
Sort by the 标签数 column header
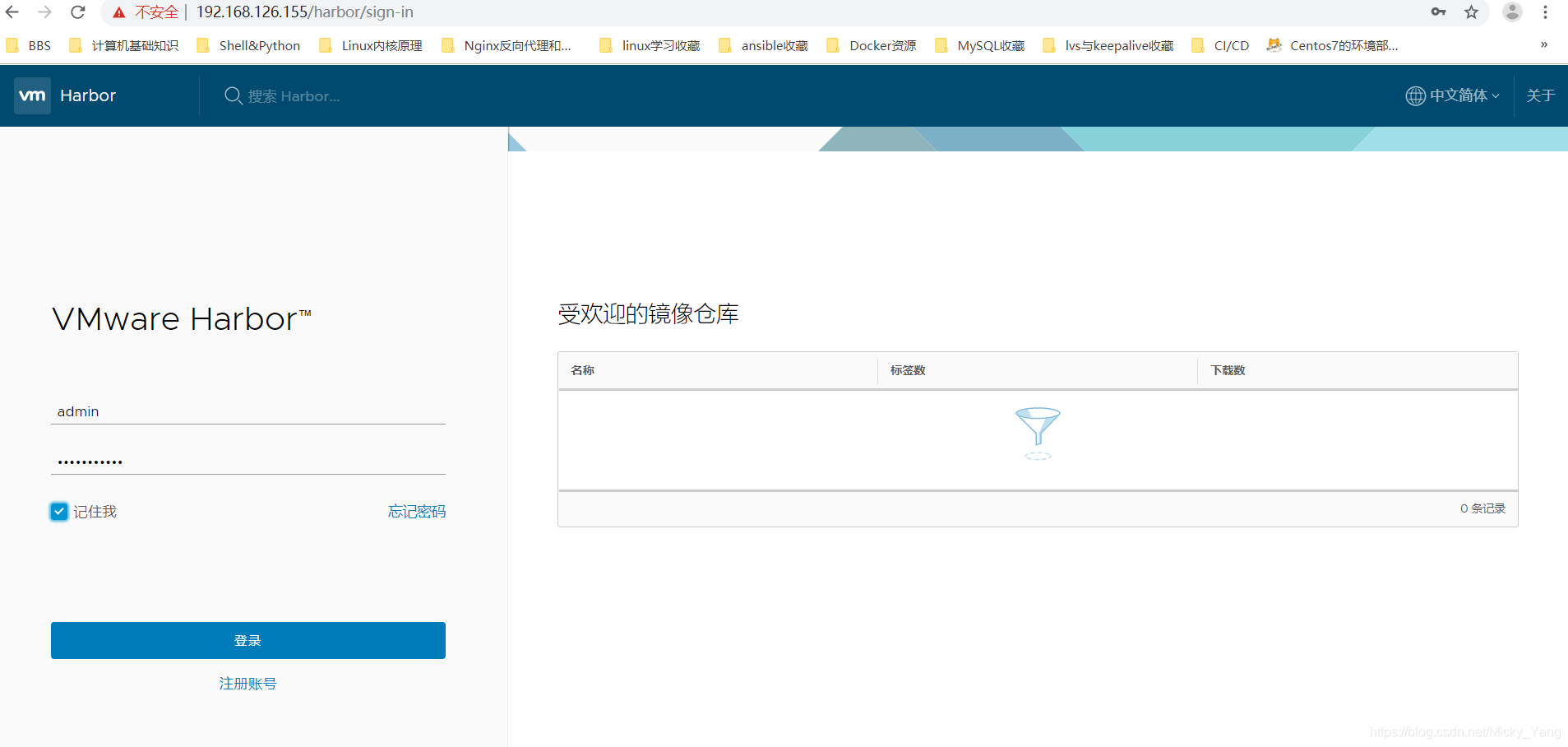[908, 370]
